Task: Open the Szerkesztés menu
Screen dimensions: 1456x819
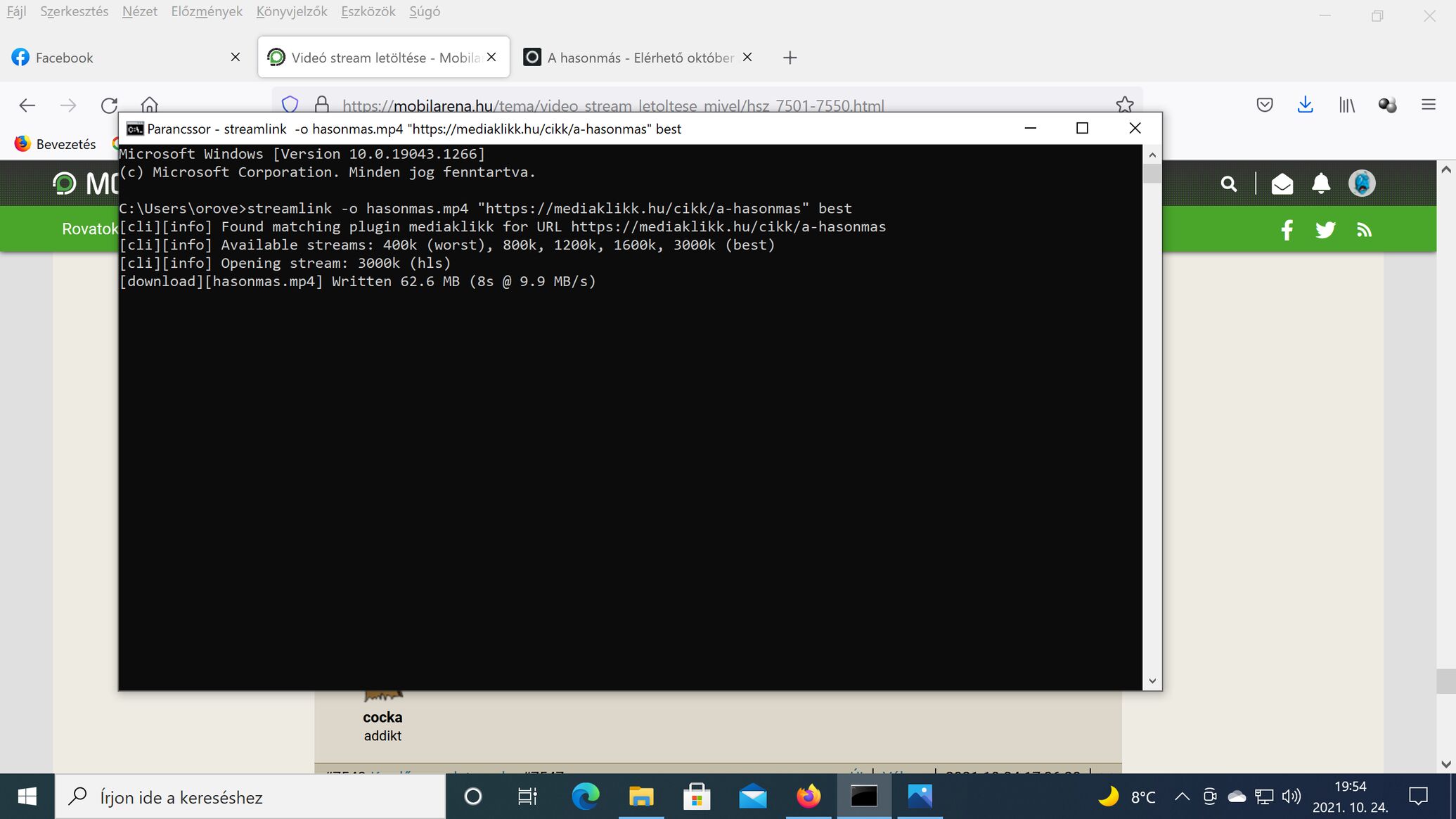Action: click(75, 12)
